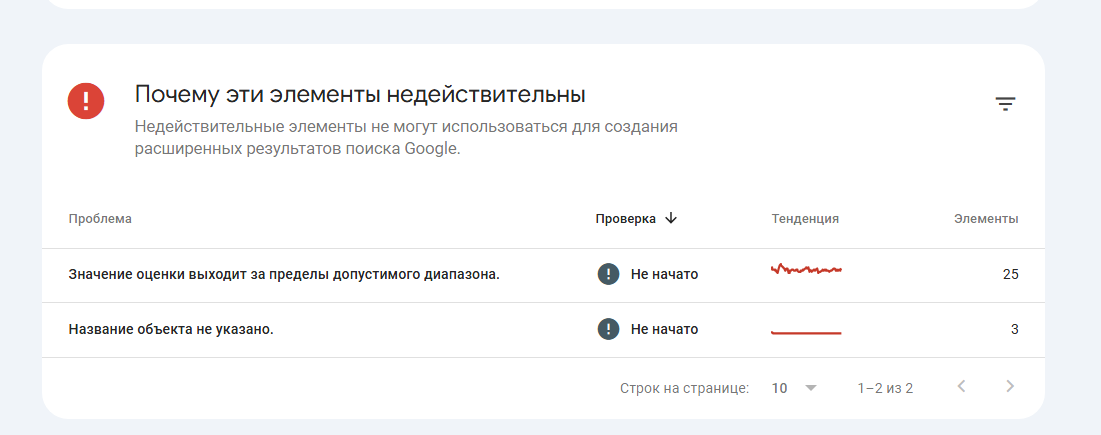Click trend sparkline for rating range issue
Screen dimensions: 1101x435
(x=806, y=270)
